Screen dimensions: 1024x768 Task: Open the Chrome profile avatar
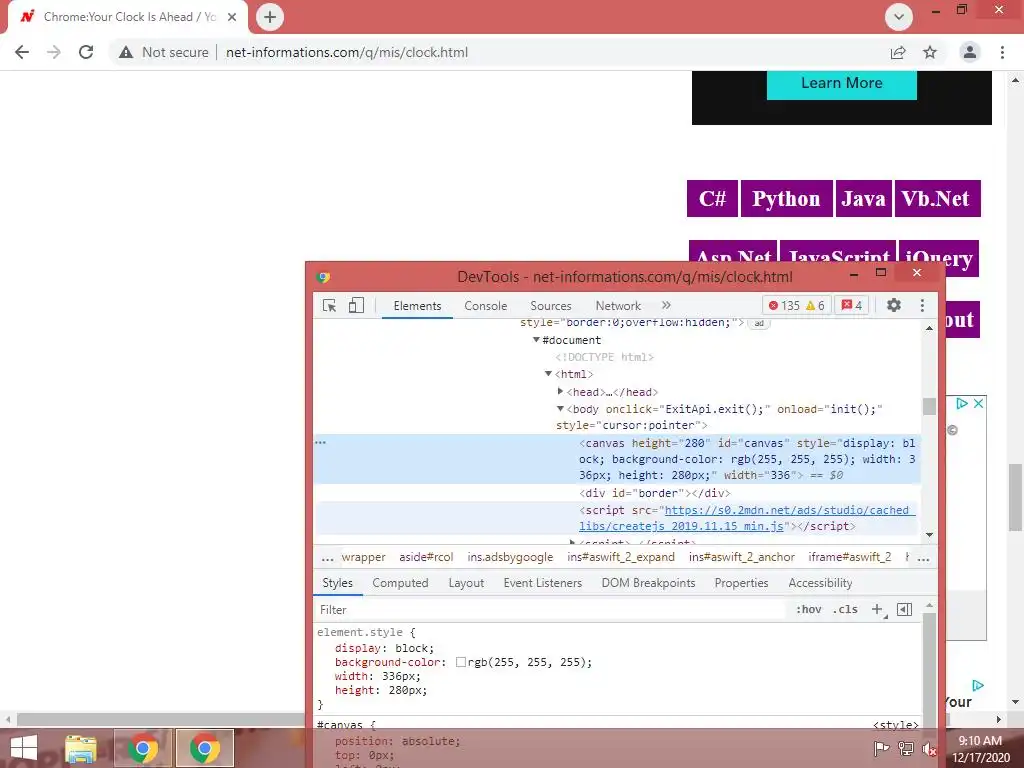[970, 52]
